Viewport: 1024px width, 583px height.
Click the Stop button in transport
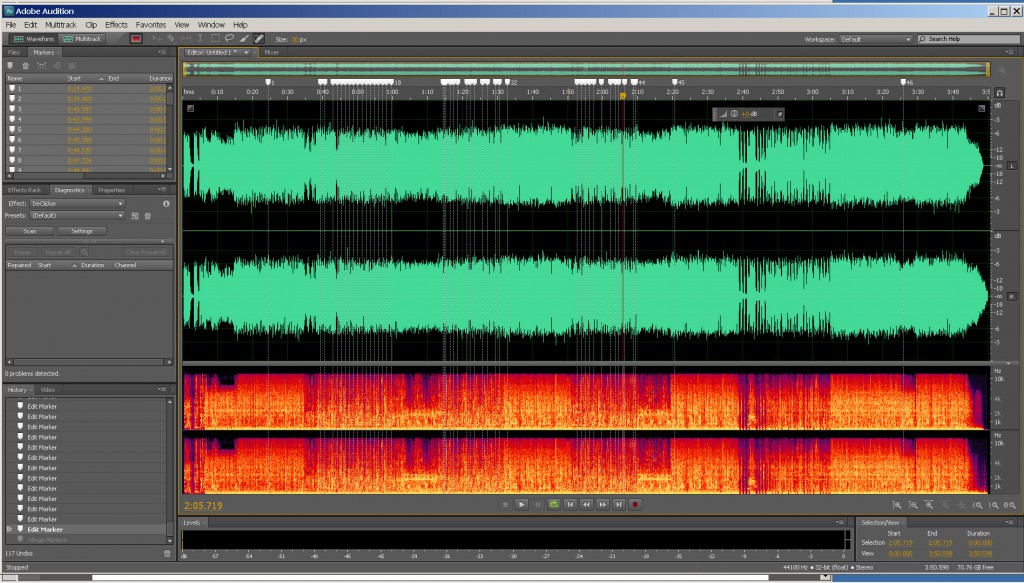[x=505, y=505]
